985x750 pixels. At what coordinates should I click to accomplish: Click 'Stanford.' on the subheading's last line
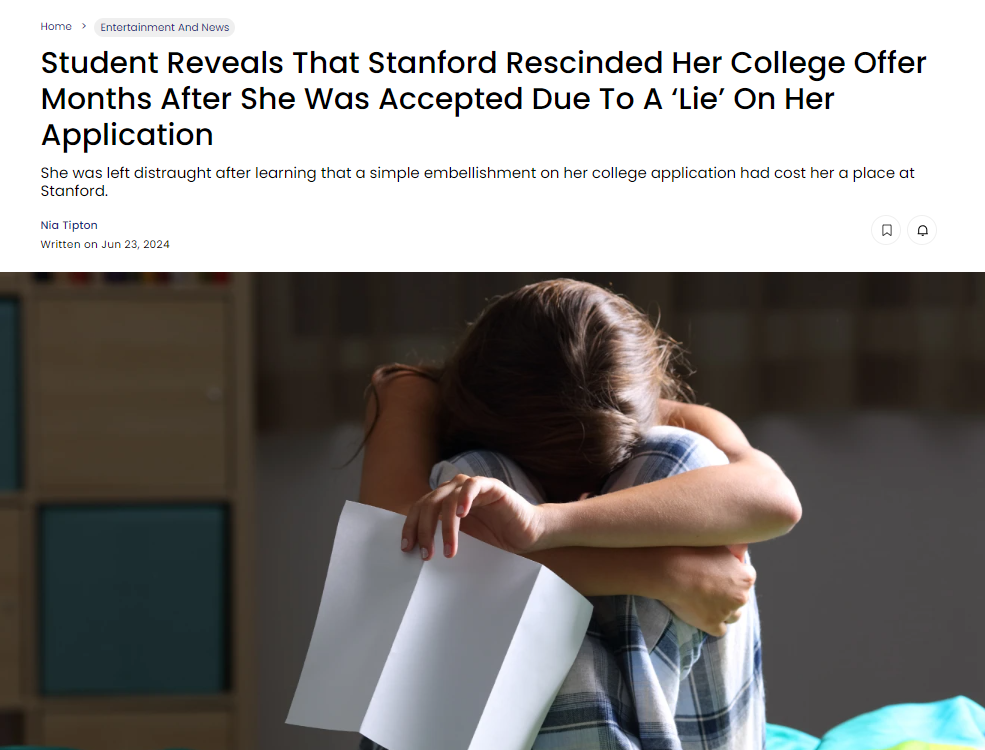74,191
